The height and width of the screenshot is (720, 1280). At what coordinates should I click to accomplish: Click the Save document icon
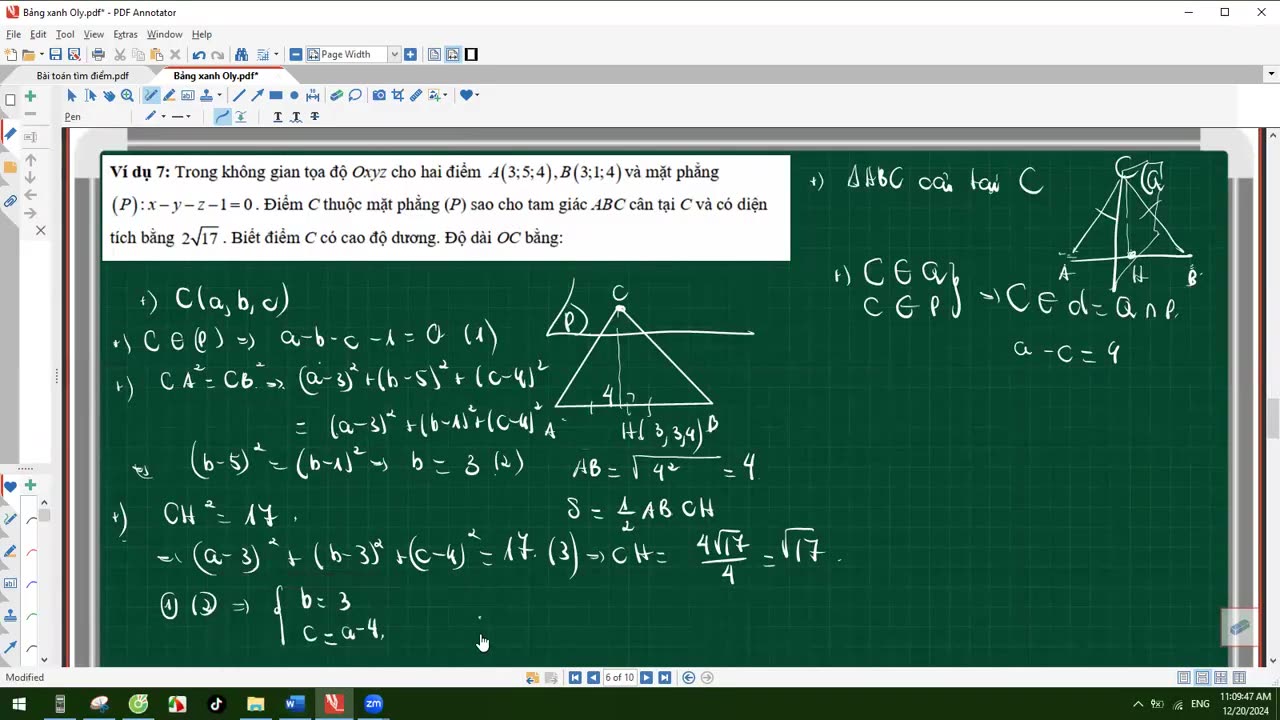tap(55, 54)
